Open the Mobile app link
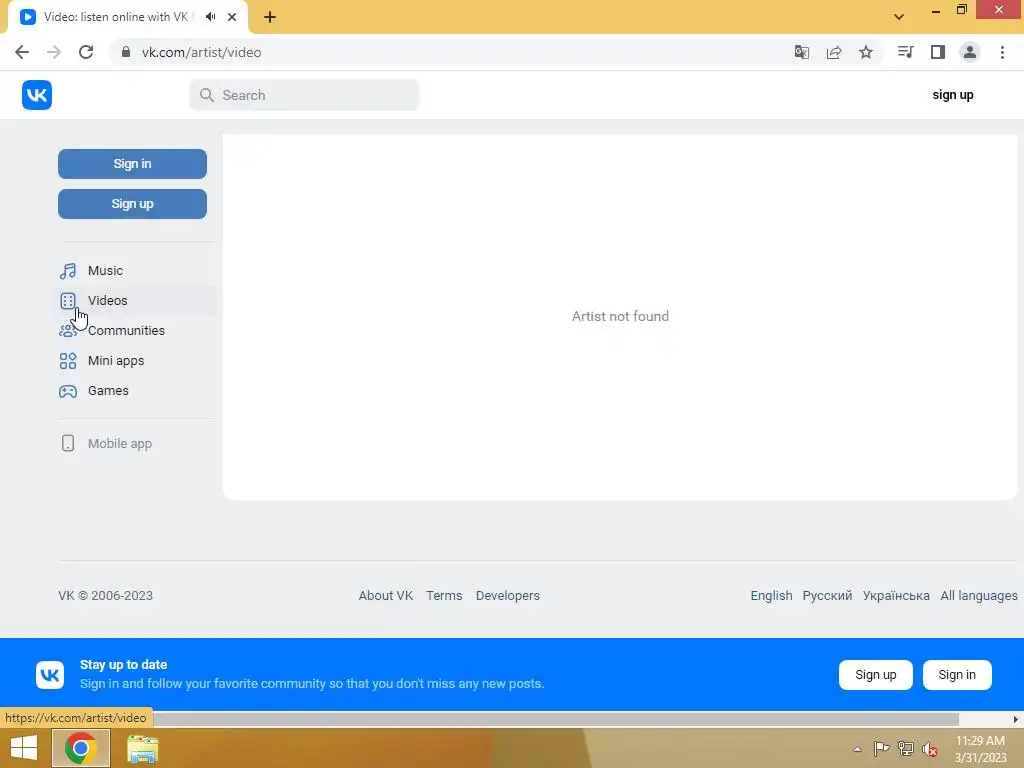 point(120,443)
